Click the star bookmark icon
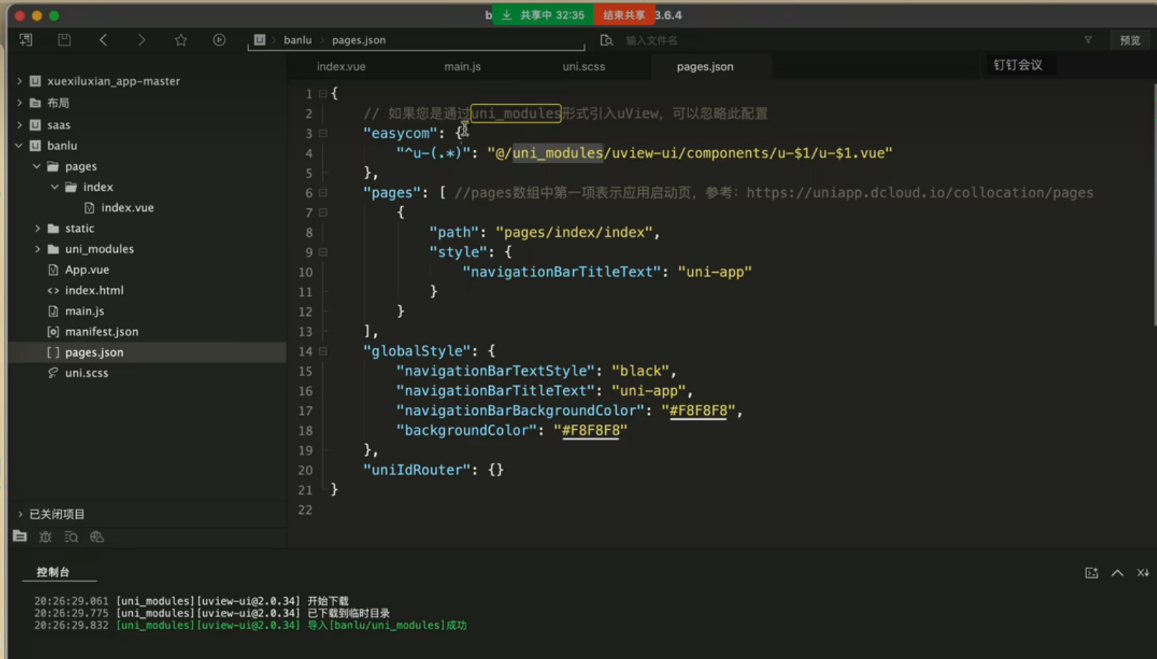The width and height of the screenshot is (1157, 659). (x=181, y=40)
